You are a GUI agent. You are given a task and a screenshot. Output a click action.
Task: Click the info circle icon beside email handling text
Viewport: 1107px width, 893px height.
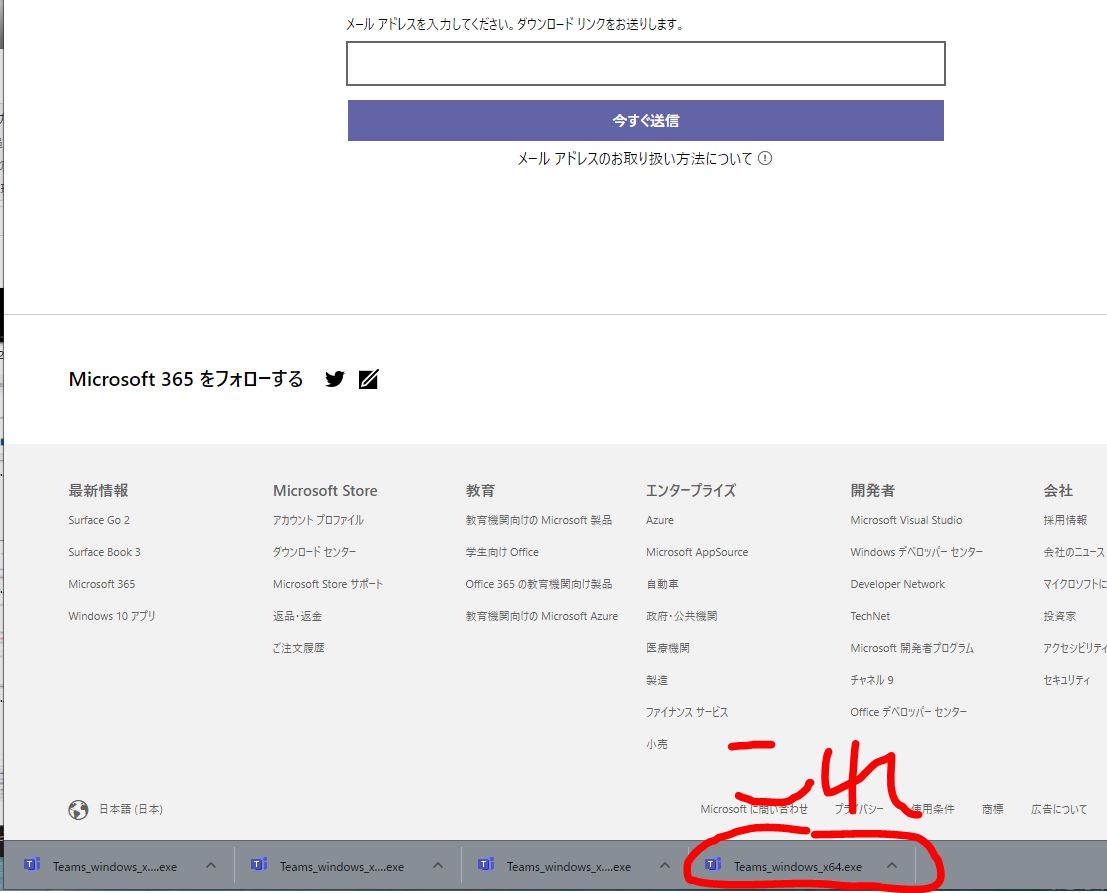765,158
